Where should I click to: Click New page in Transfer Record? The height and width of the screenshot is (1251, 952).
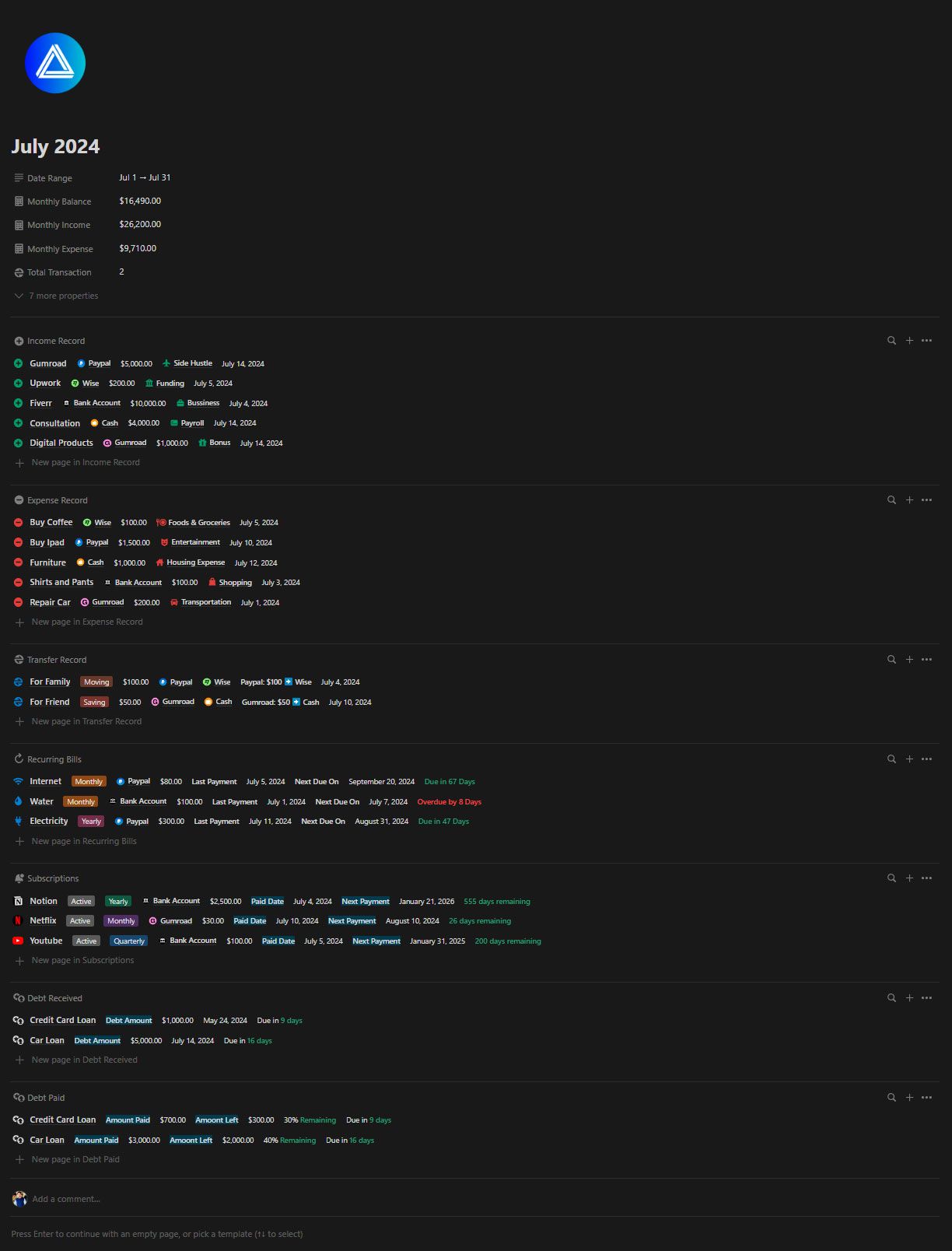pyautogui.click(x=79, y=721)
